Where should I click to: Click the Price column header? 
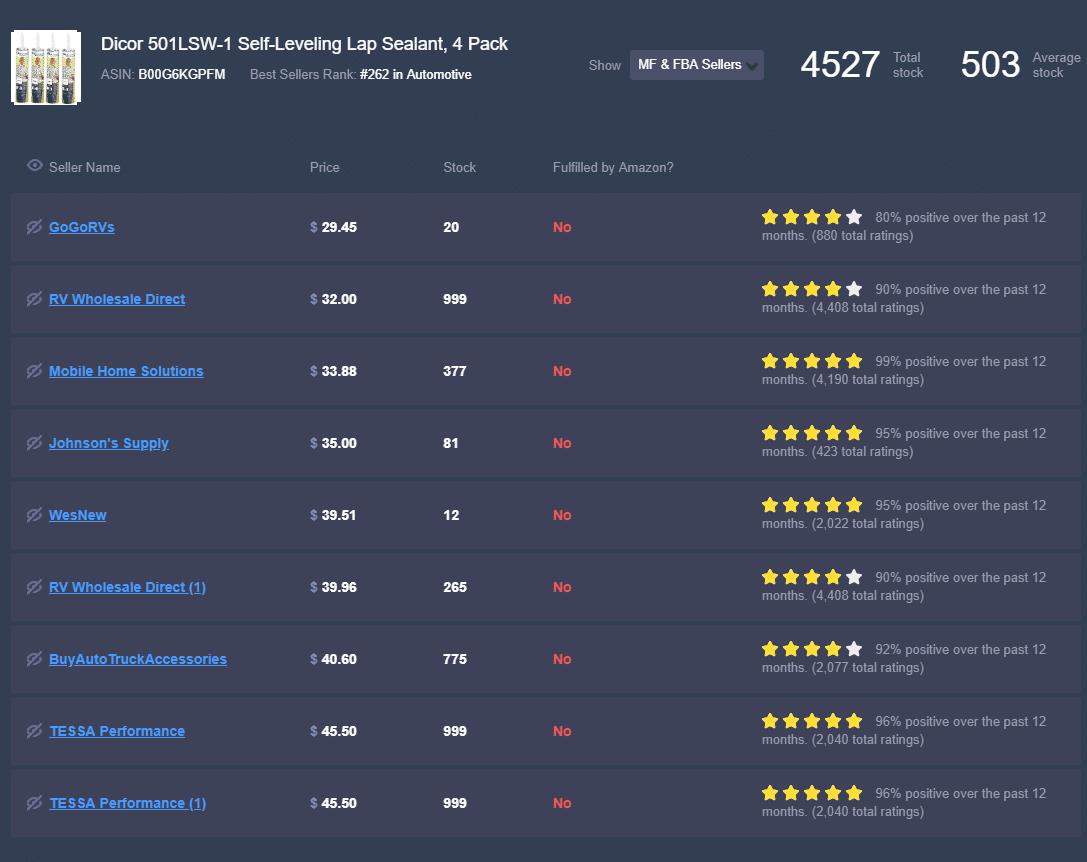tap(324, 168)
